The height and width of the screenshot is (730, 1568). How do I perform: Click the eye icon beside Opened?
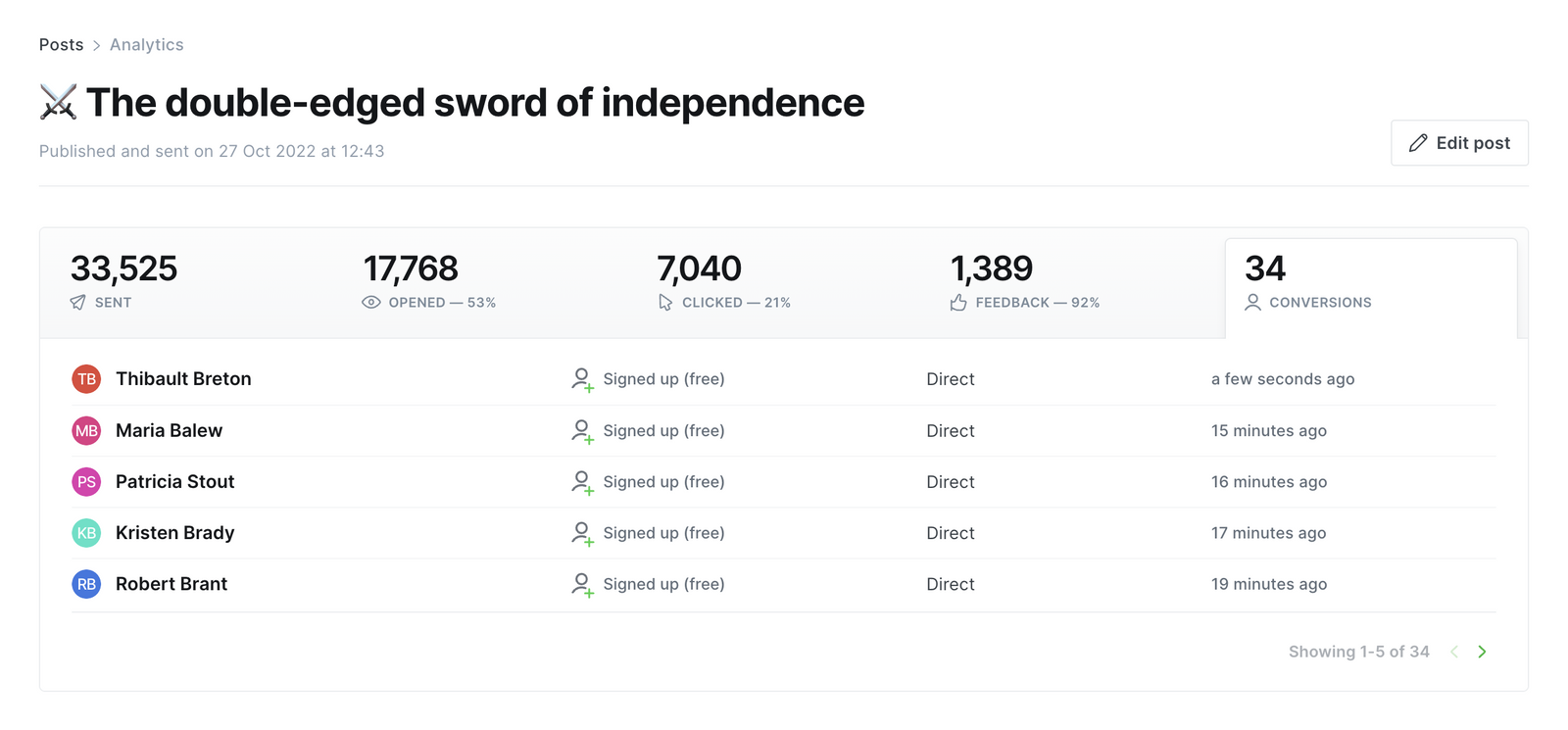371,303
